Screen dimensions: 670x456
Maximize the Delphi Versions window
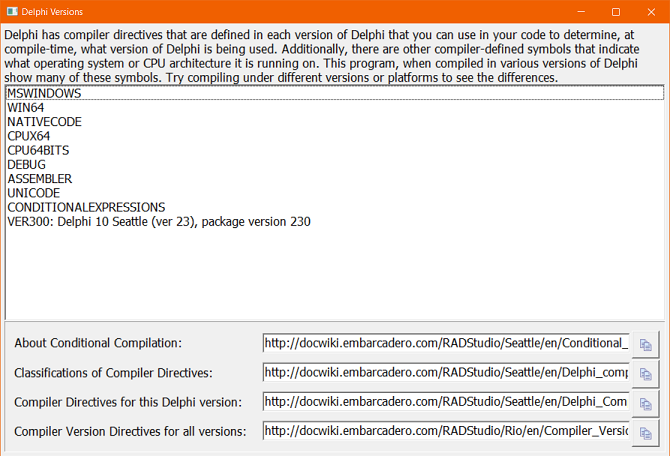[x=616, y=12]
